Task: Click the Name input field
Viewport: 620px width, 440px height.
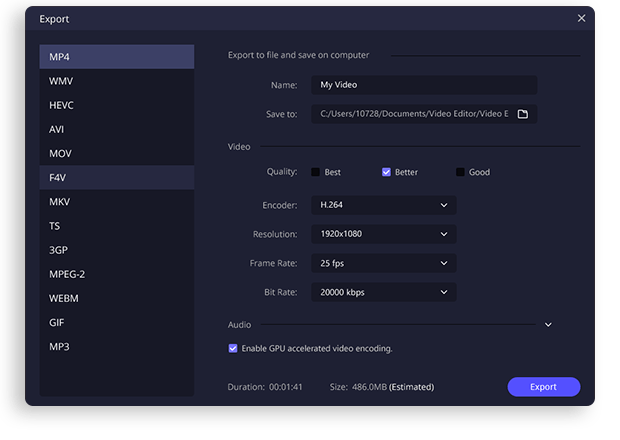Action: tap(423, 85)
